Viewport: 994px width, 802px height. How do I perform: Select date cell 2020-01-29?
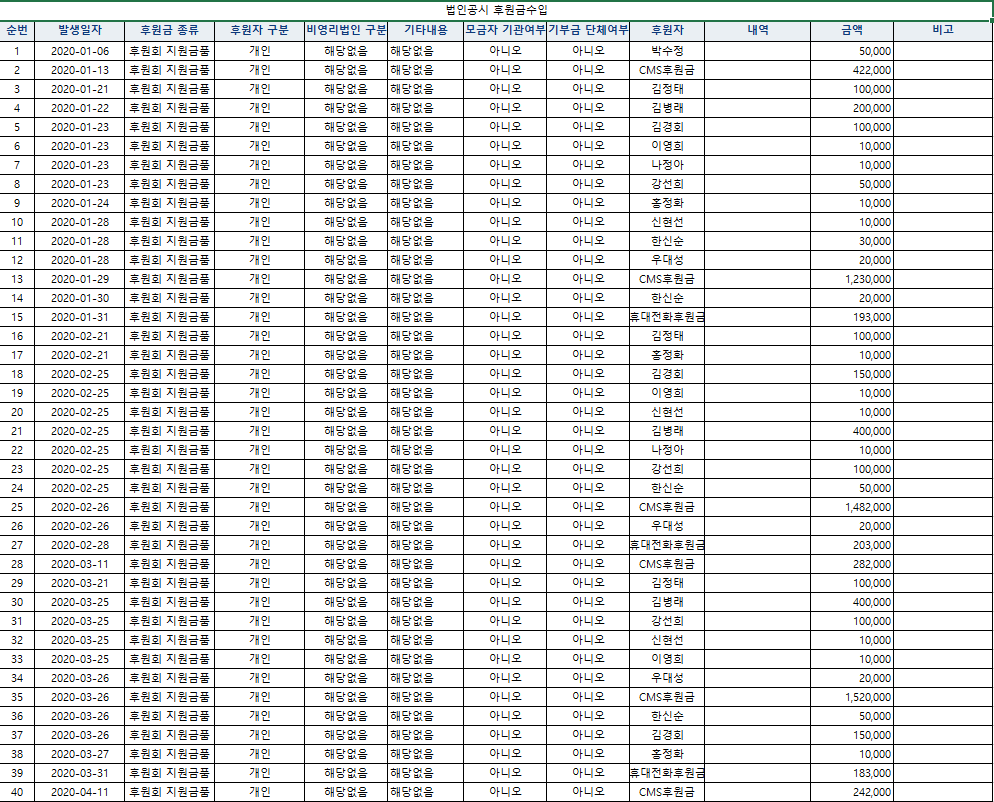coord(80,280)
